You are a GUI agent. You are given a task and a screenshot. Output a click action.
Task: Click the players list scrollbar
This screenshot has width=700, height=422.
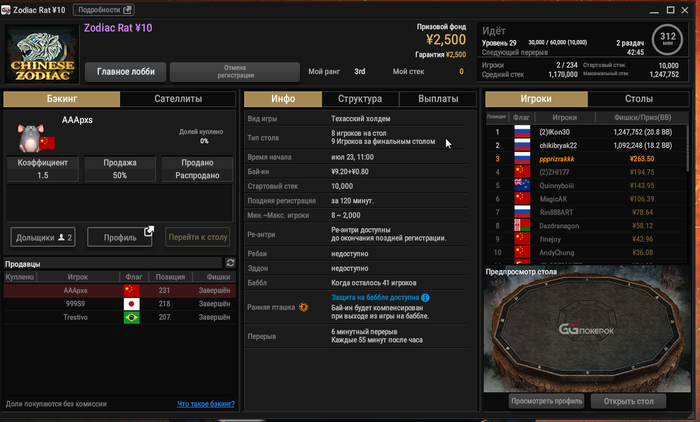pos(688,147)
